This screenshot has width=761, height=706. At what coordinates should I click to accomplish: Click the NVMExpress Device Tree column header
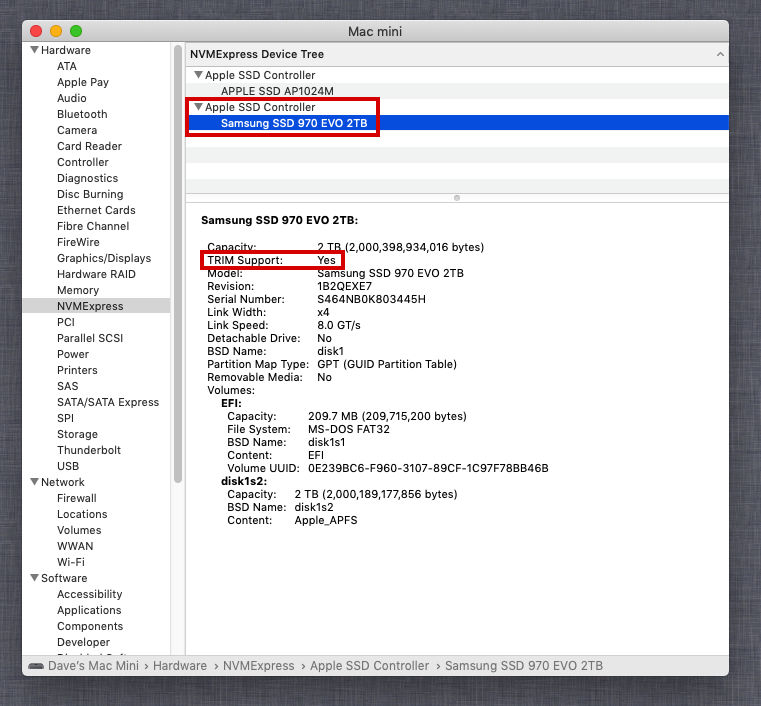(x=457, y=54)
